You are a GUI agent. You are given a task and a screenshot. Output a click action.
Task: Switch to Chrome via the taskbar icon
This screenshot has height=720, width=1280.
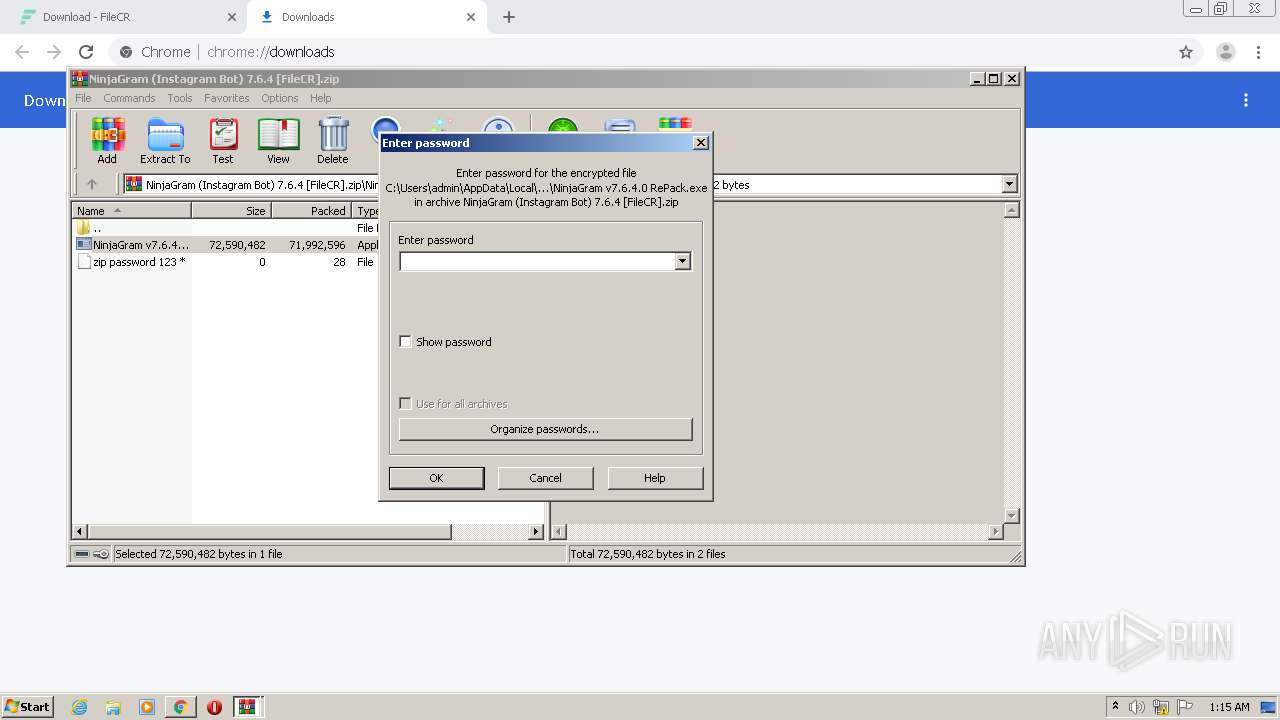pos(180,707)
